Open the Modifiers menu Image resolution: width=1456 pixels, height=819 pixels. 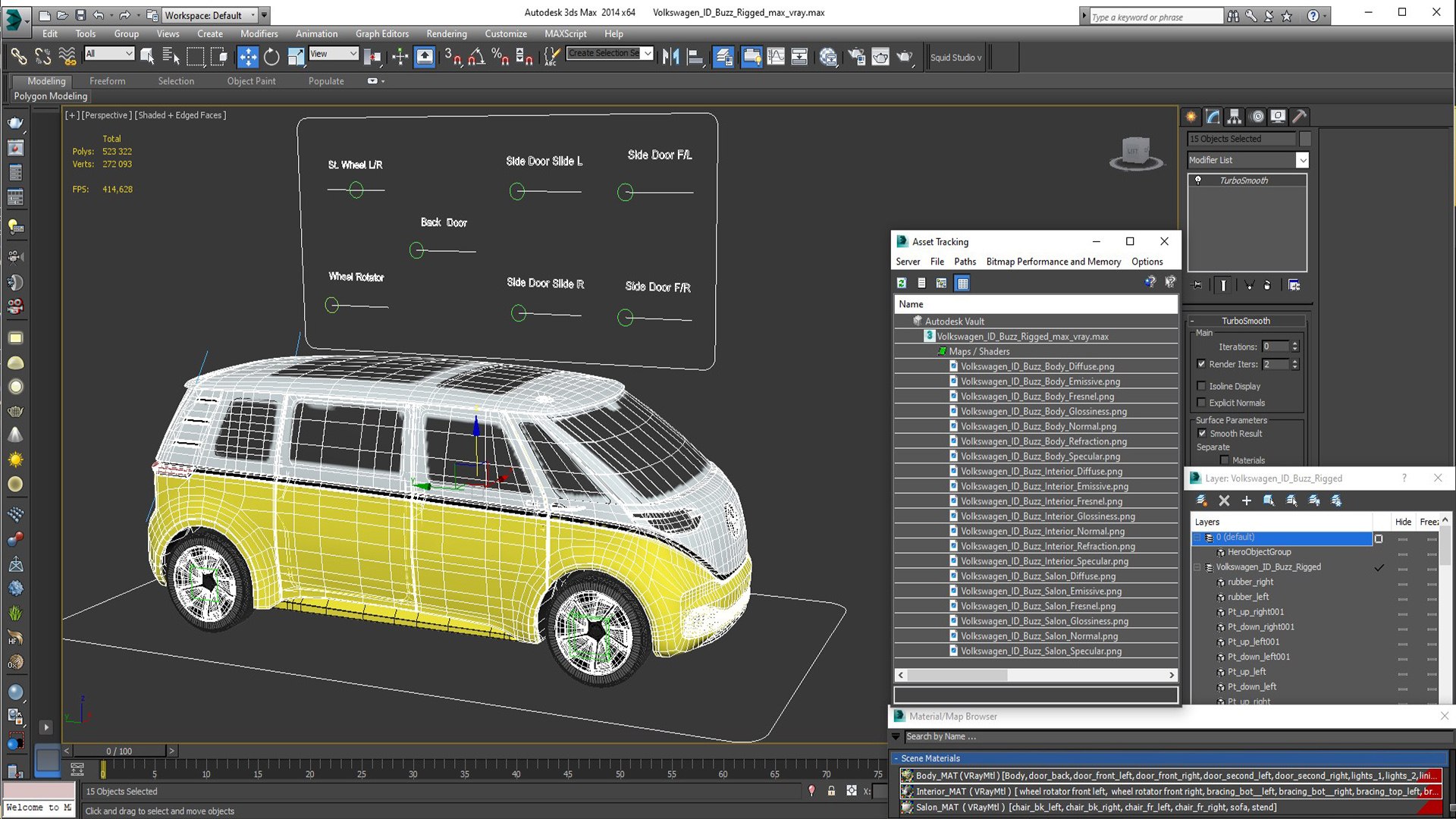pyautogui.click(x=259, y=33)
